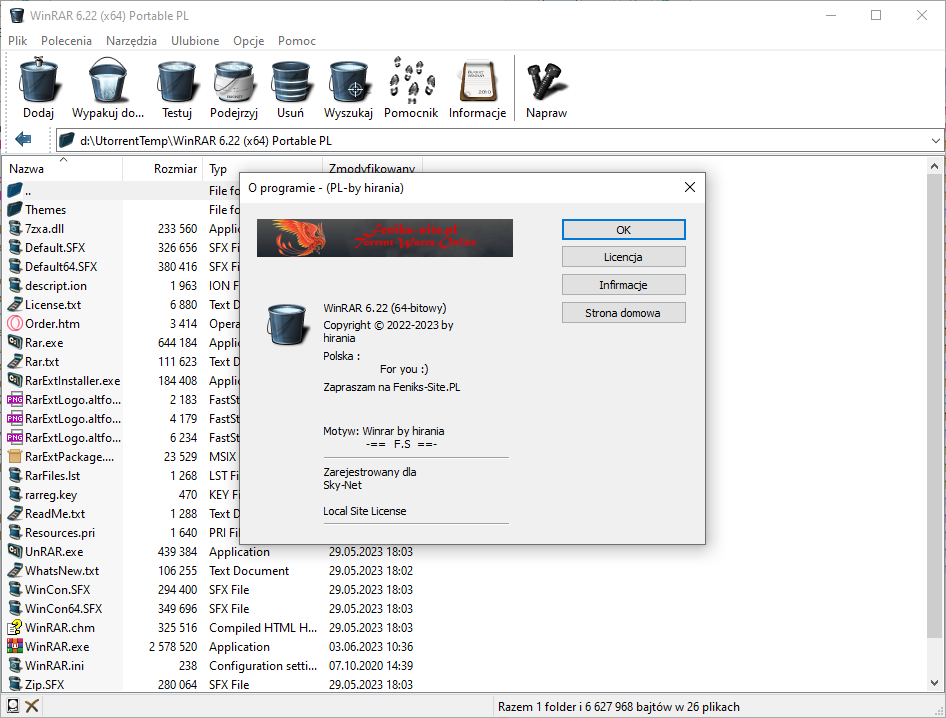This screenshot has height=718, width=946.
Task: Click the Napraw repair icon
Action: pyautogui.click(x=546, y=81)
